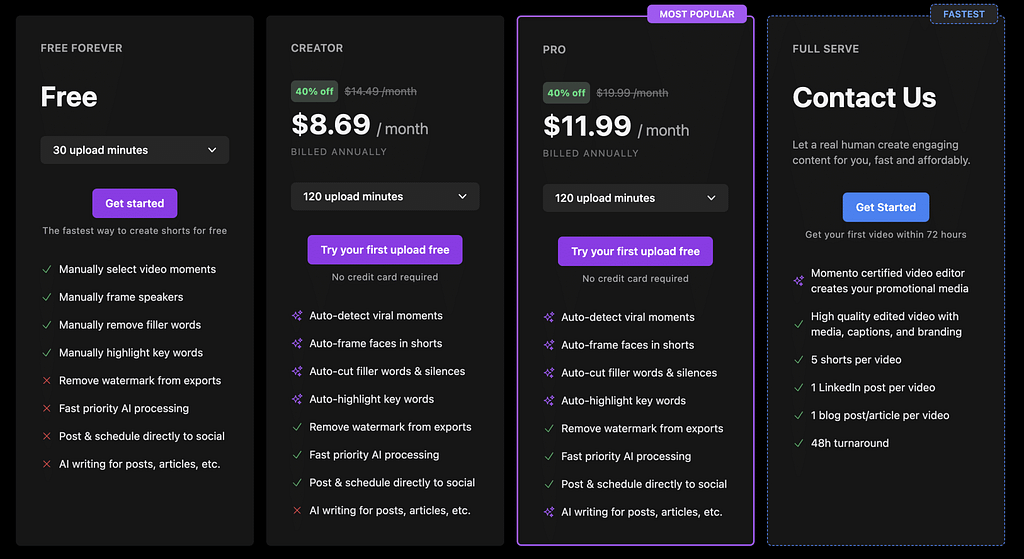Click checkmark icon next to 48h turnaround
The width and height of the screenshot is (1024, 559).
point(799,443)
